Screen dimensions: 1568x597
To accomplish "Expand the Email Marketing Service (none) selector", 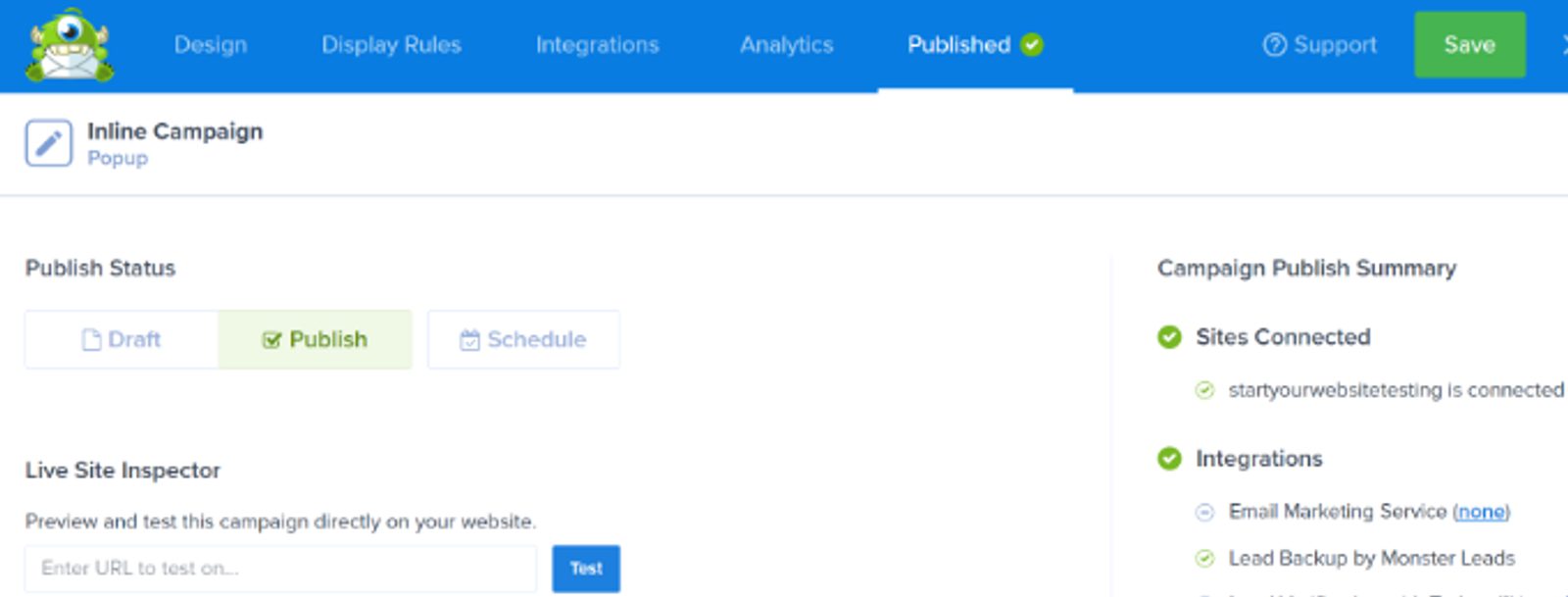I will point(1482,511).
